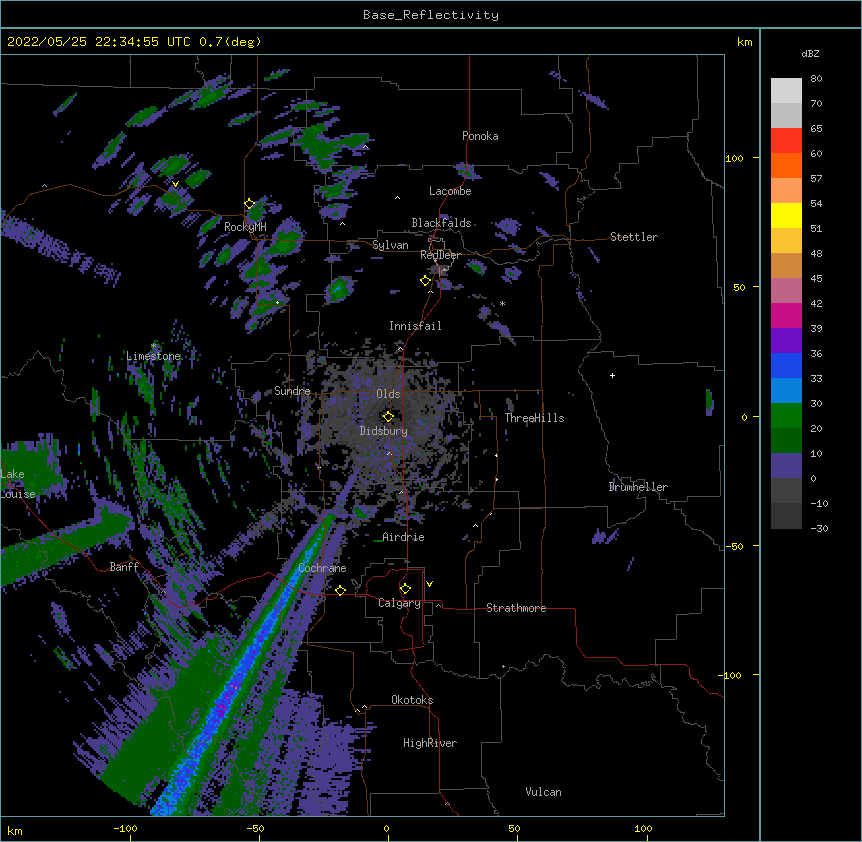The width and height of the screenshot is (862, 842).
Task: Click the Drumheller label
Action: (x=638, y=487)
